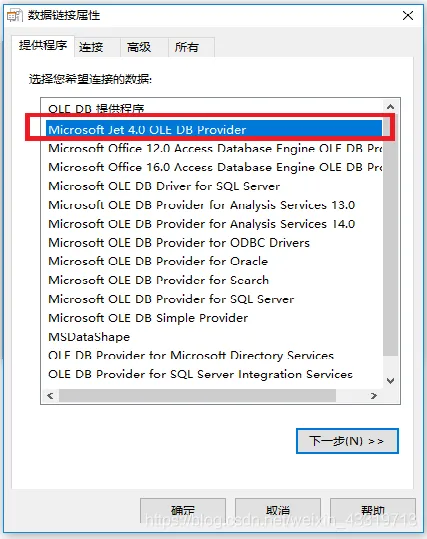The height and width of the screenshot is (539, 427).
Task: Open the 高级 tab
Action: [139, 47]
